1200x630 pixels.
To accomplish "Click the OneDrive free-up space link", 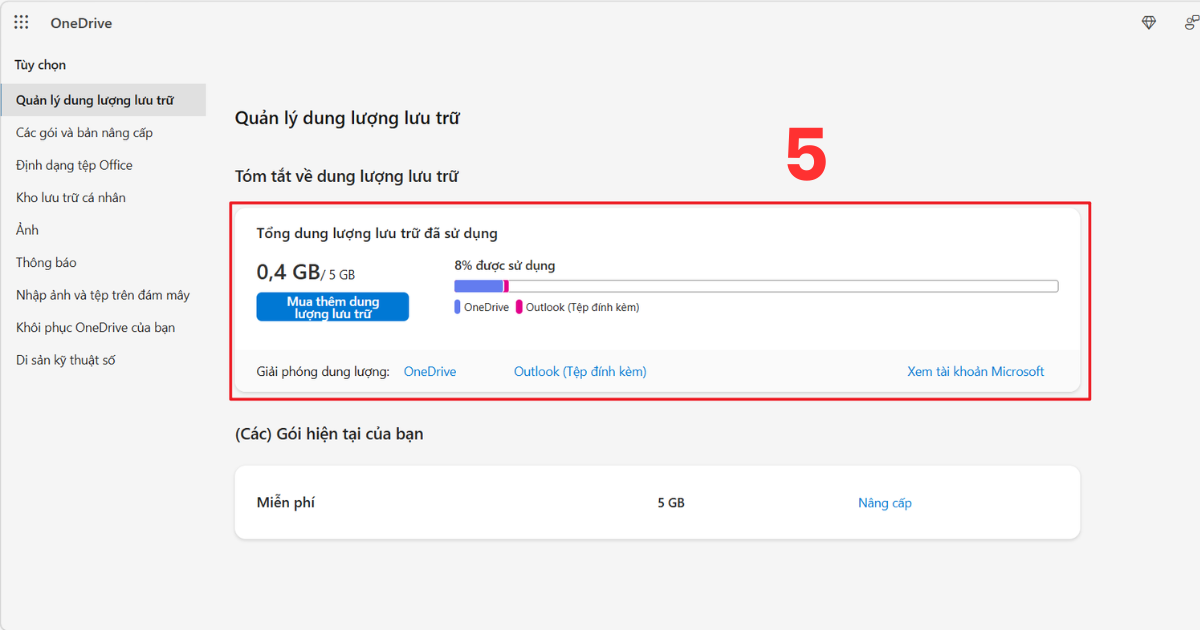I will pyautogui.click(x=430, y=372).
